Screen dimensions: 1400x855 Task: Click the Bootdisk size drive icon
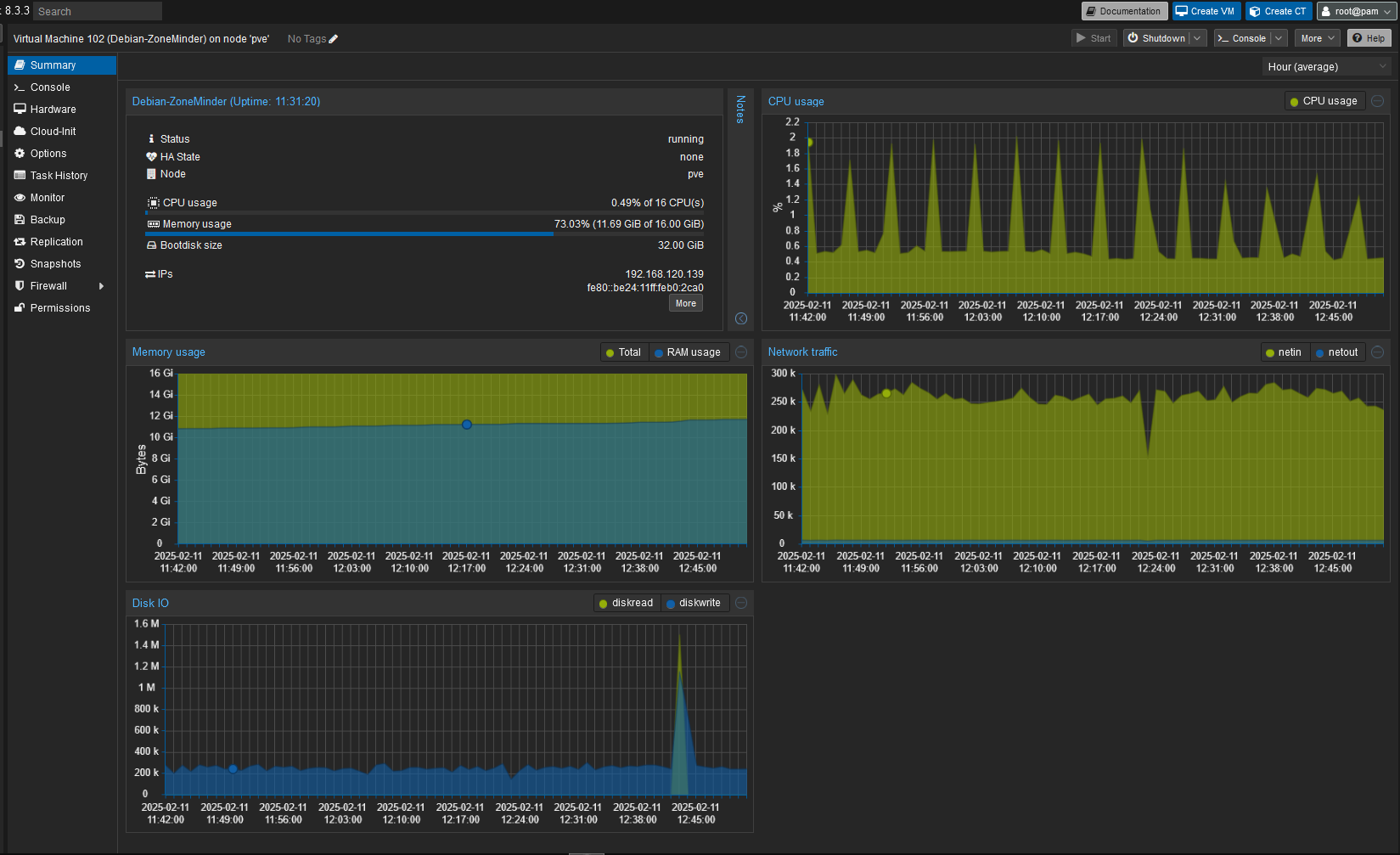pyautogui.click(x=152, y=245)
